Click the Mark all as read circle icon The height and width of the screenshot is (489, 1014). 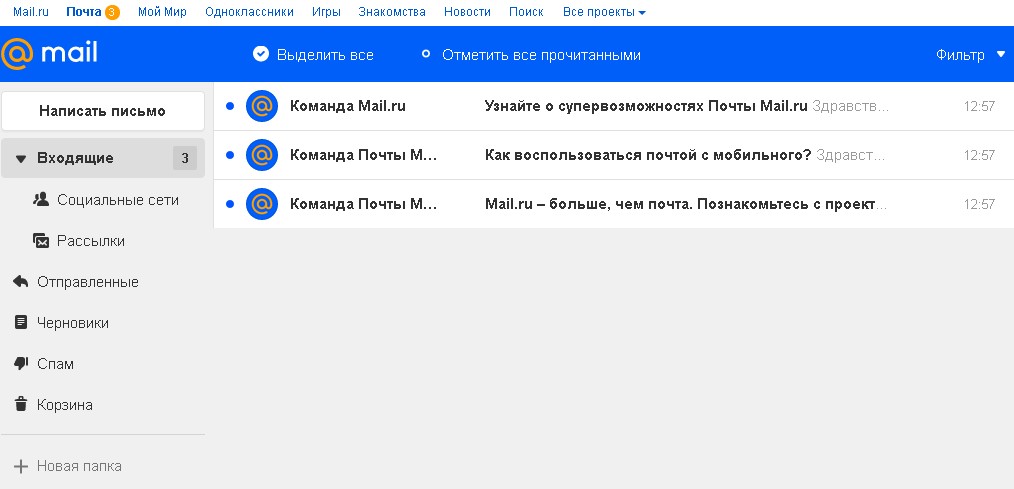(426, 54)
